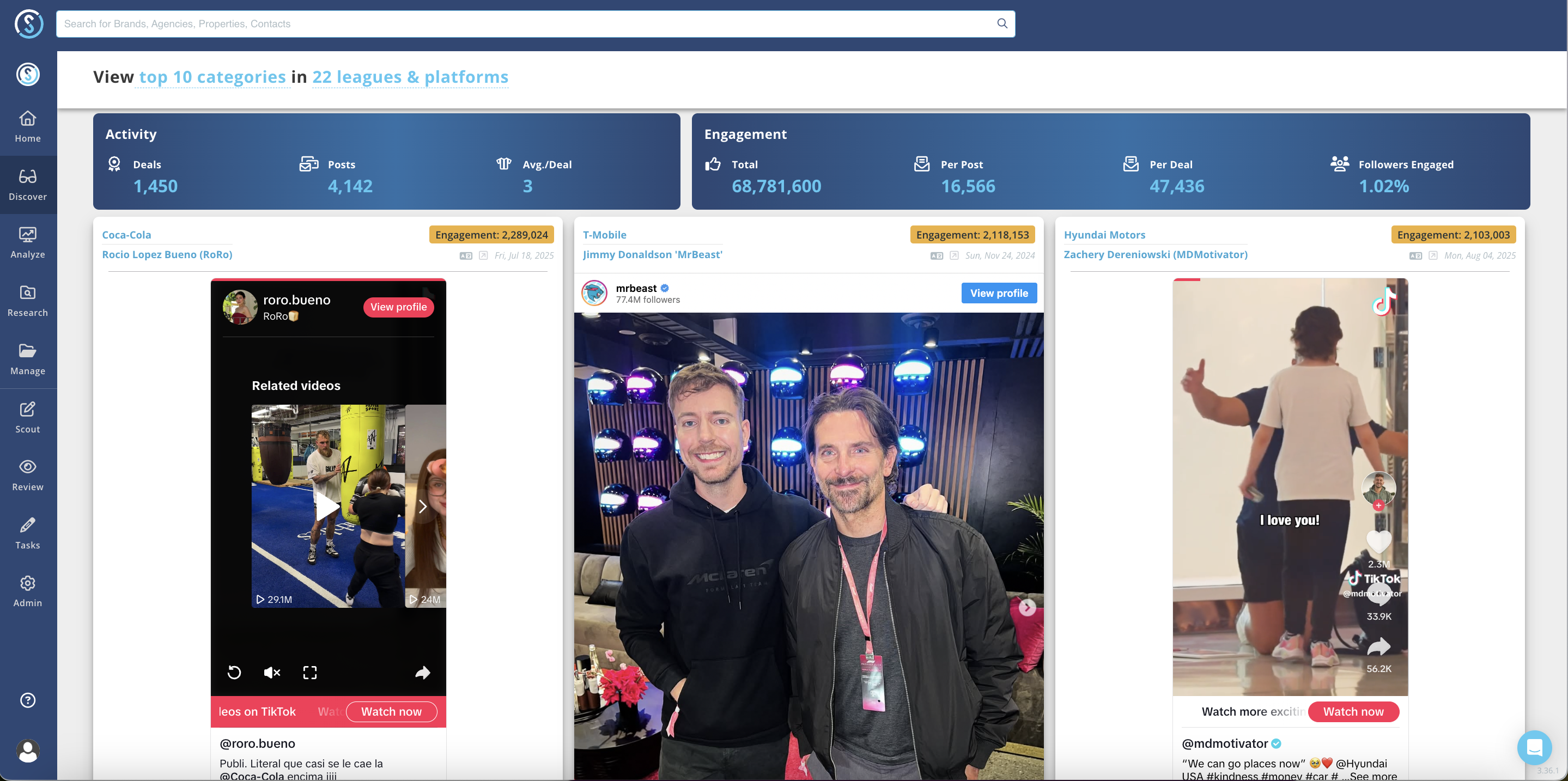This screenshot has width=1568, height=781.
Task: Open the top 10 categories selector
Action: point(212,77)
